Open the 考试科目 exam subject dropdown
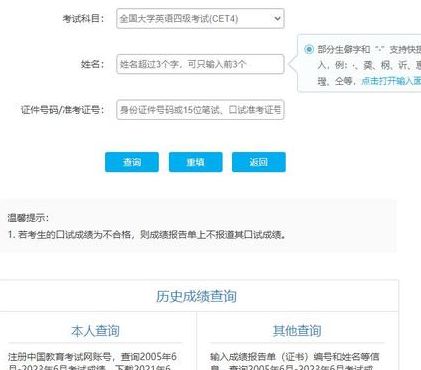 tap(200, 19)
